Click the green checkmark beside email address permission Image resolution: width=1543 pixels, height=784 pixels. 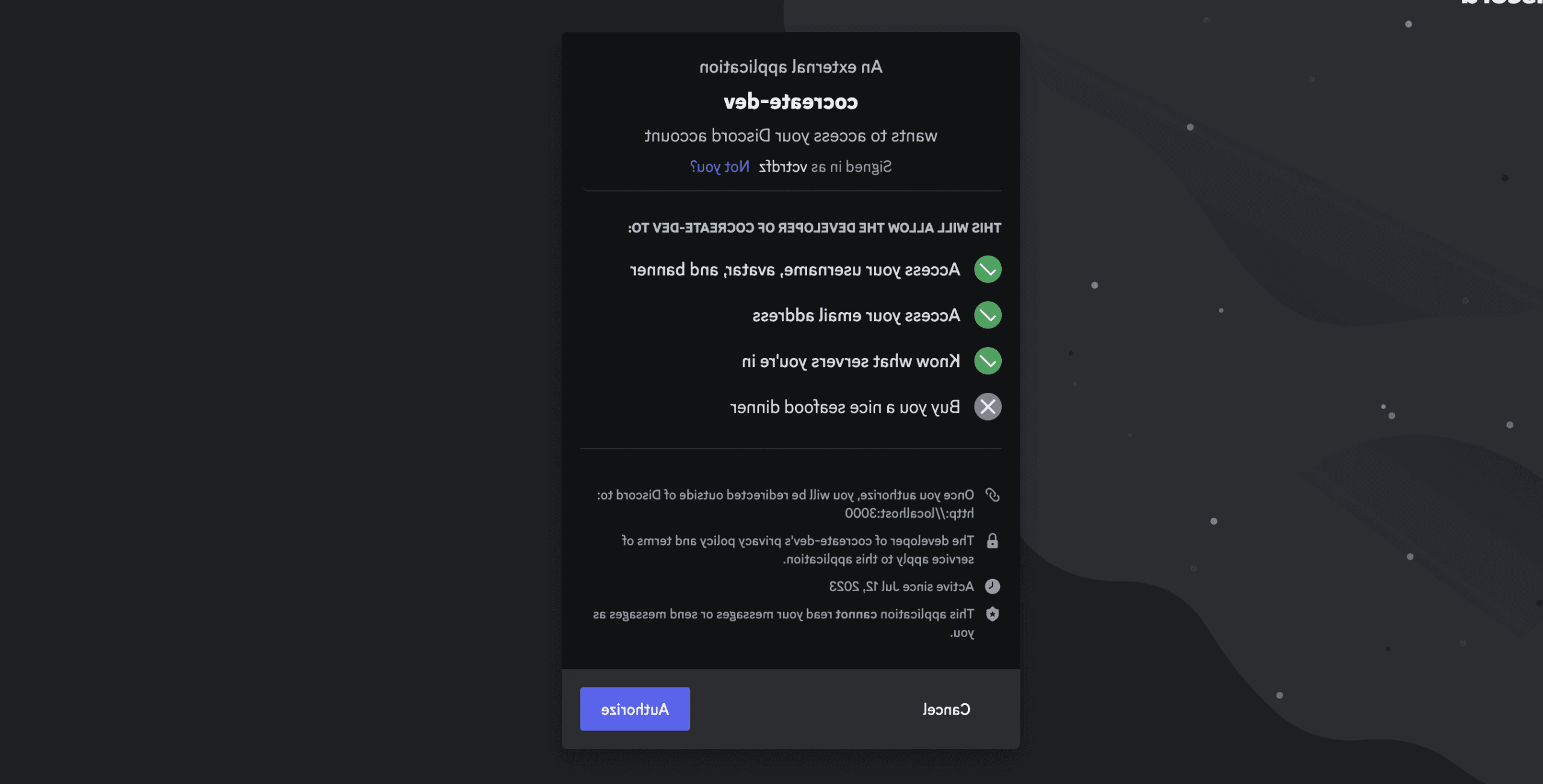click(987, 315)
